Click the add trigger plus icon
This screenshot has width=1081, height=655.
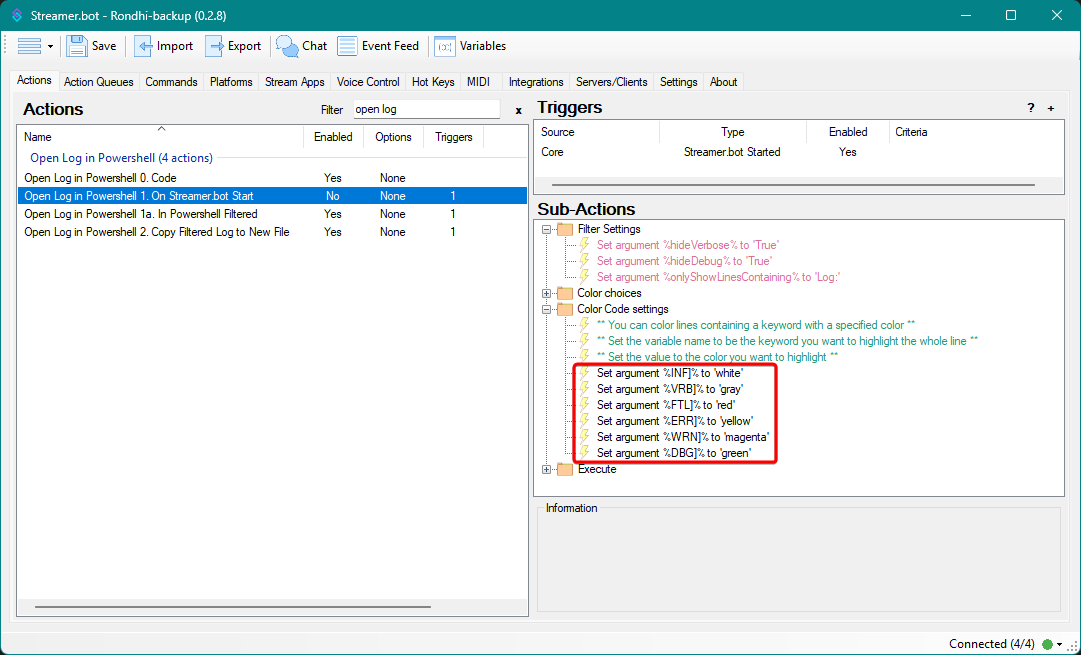[x=1051, y=108]
